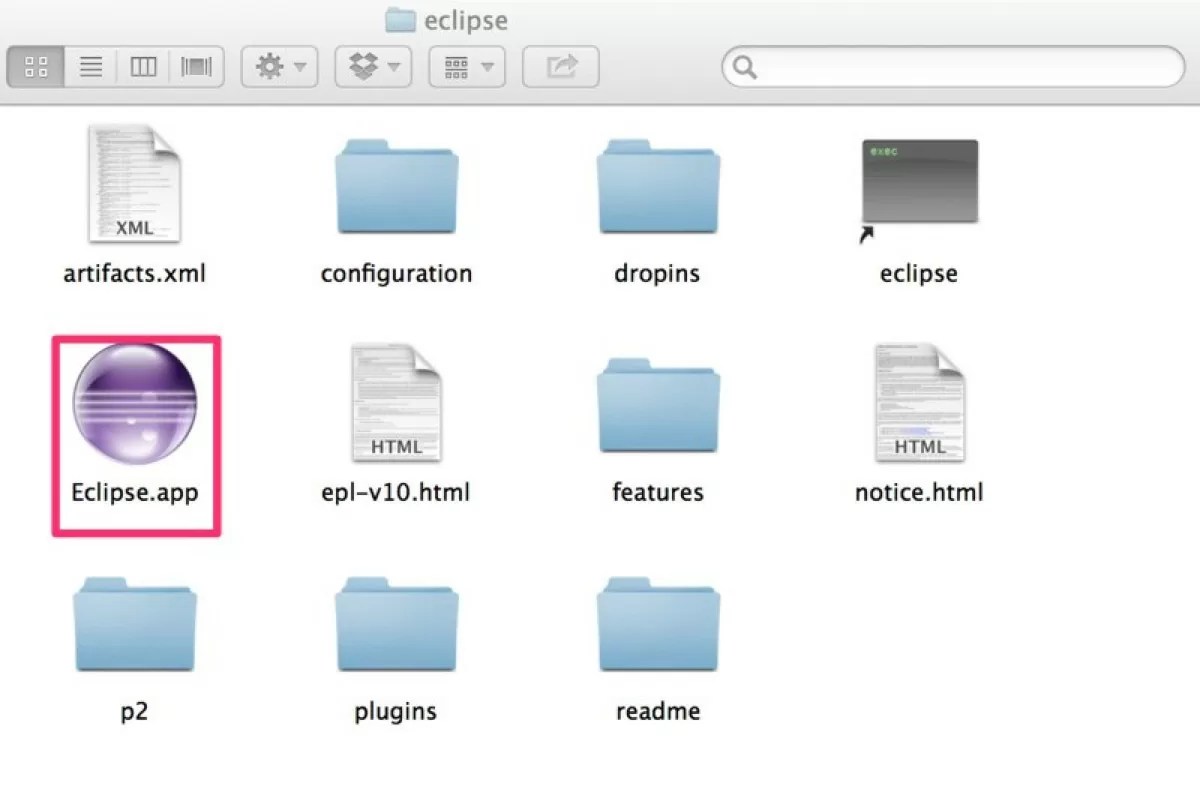Click the "epl-v10.html" file name
This screenshot has height=798, width=1200.
(396, 493)
